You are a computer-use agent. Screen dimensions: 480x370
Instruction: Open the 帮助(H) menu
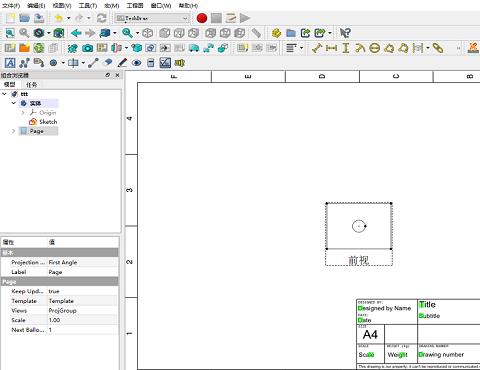[188, 5]
